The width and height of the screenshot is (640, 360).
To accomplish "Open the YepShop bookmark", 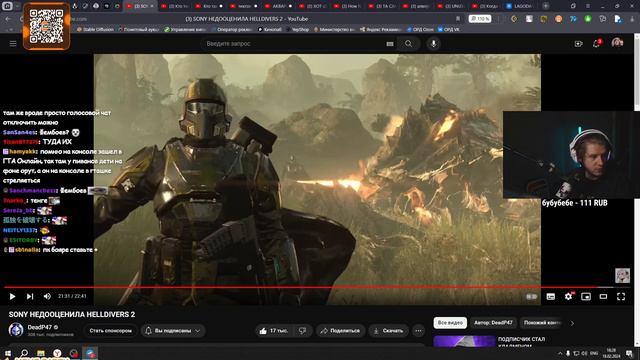I will click(x=298, y=29).
